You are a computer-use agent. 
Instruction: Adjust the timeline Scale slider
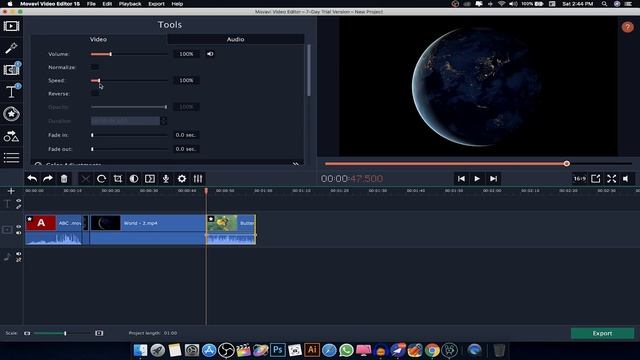coord(62,333)
